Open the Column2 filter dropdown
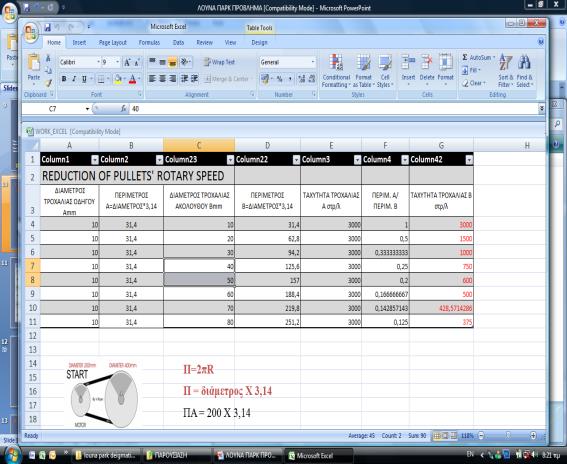Image resolution: width=567 pixels, height=464 pixels. coord(159,159)
